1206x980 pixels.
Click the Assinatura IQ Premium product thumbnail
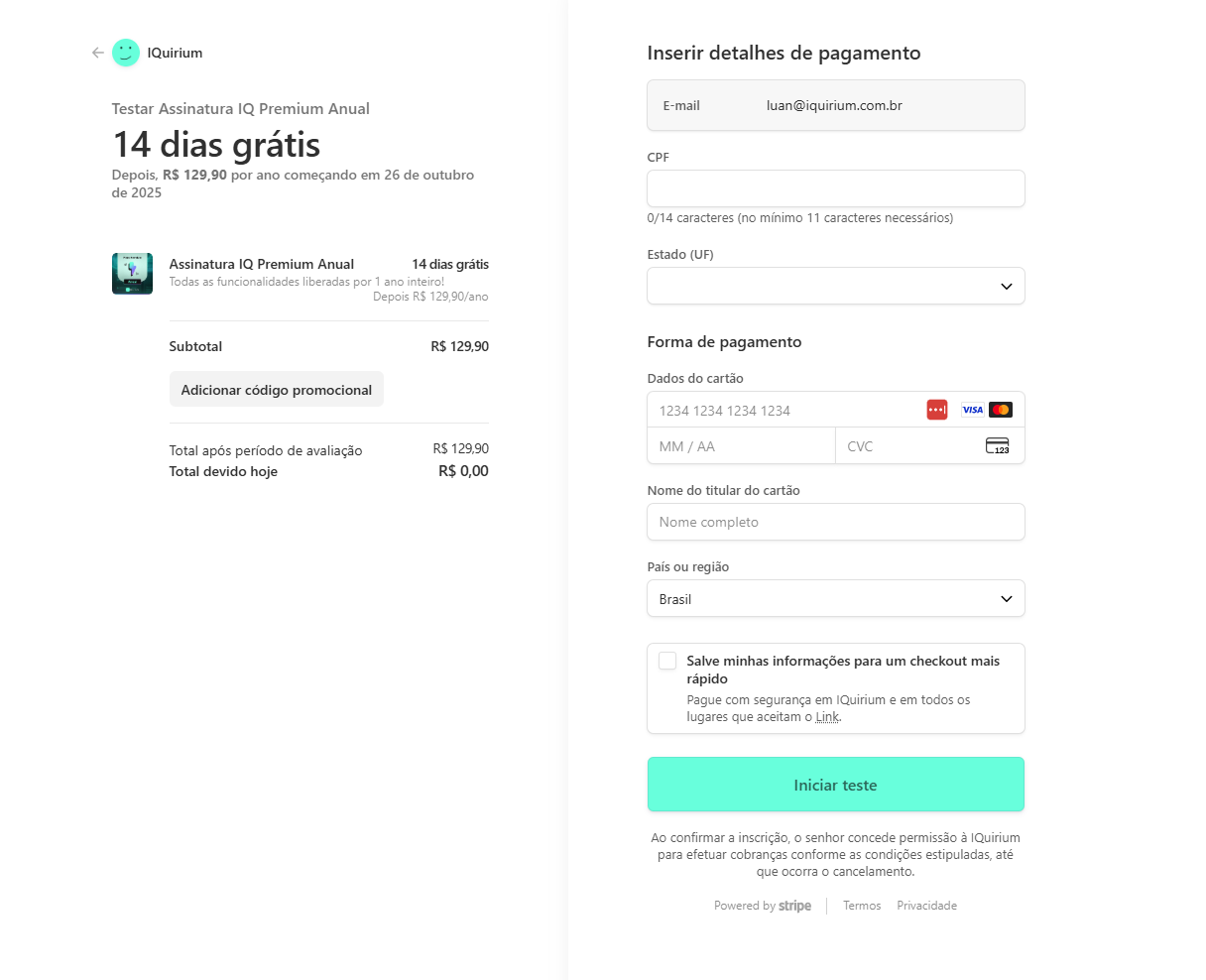(132, 274)
